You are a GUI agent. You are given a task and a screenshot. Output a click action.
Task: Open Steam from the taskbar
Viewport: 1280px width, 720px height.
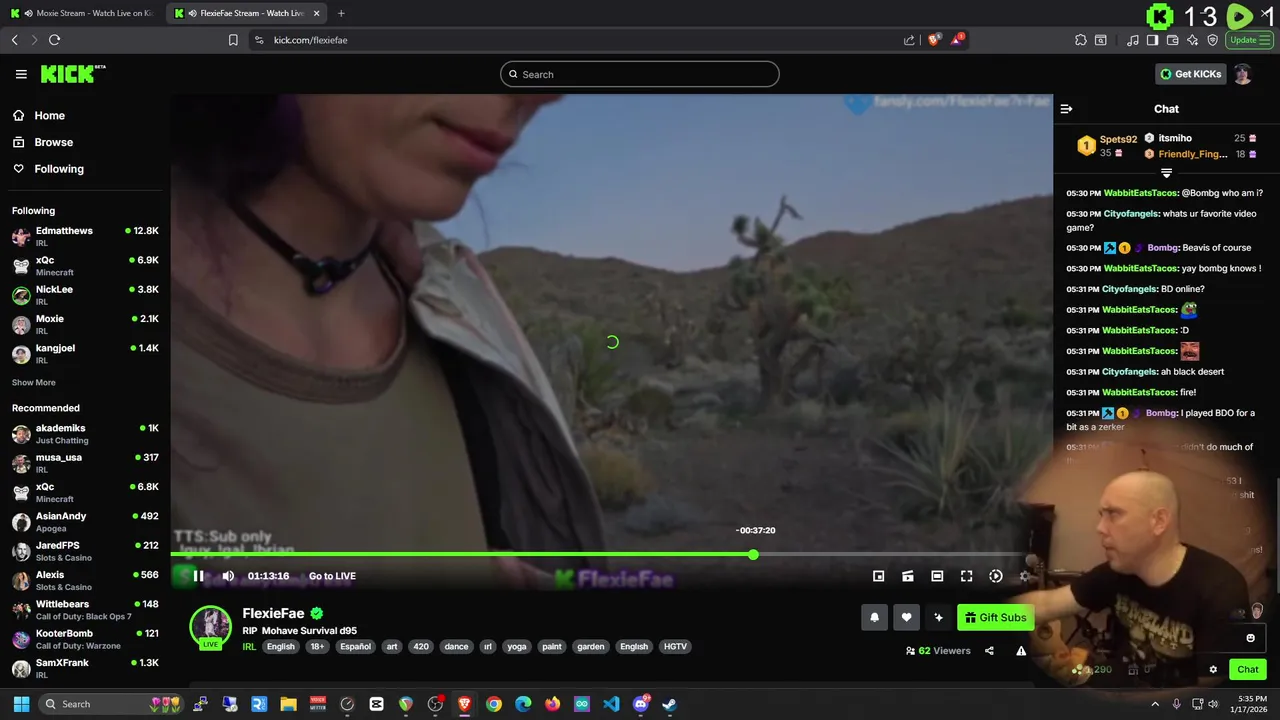pyautogui.click(x=669, y=704)
